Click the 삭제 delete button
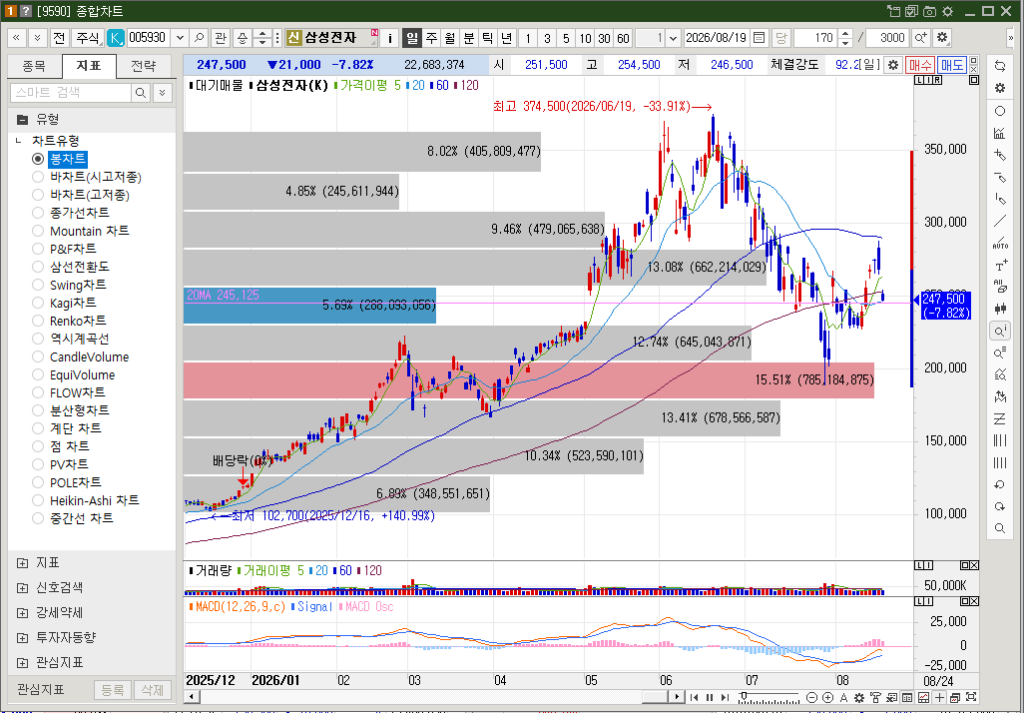This screenshot has width=1024, height=713. pyautogui.click(x=152, y=690)
